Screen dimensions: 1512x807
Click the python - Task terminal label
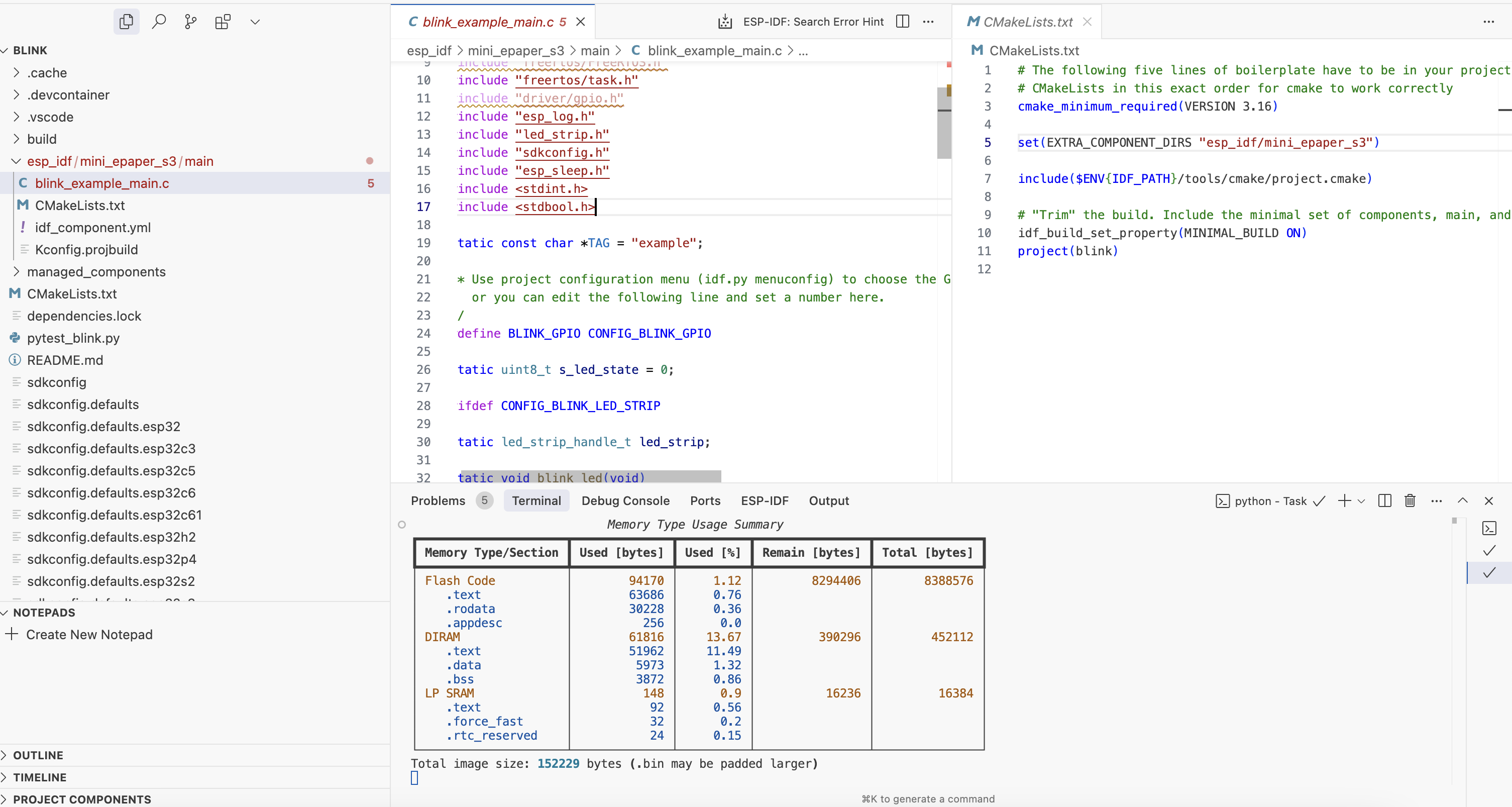point(1270,501)
